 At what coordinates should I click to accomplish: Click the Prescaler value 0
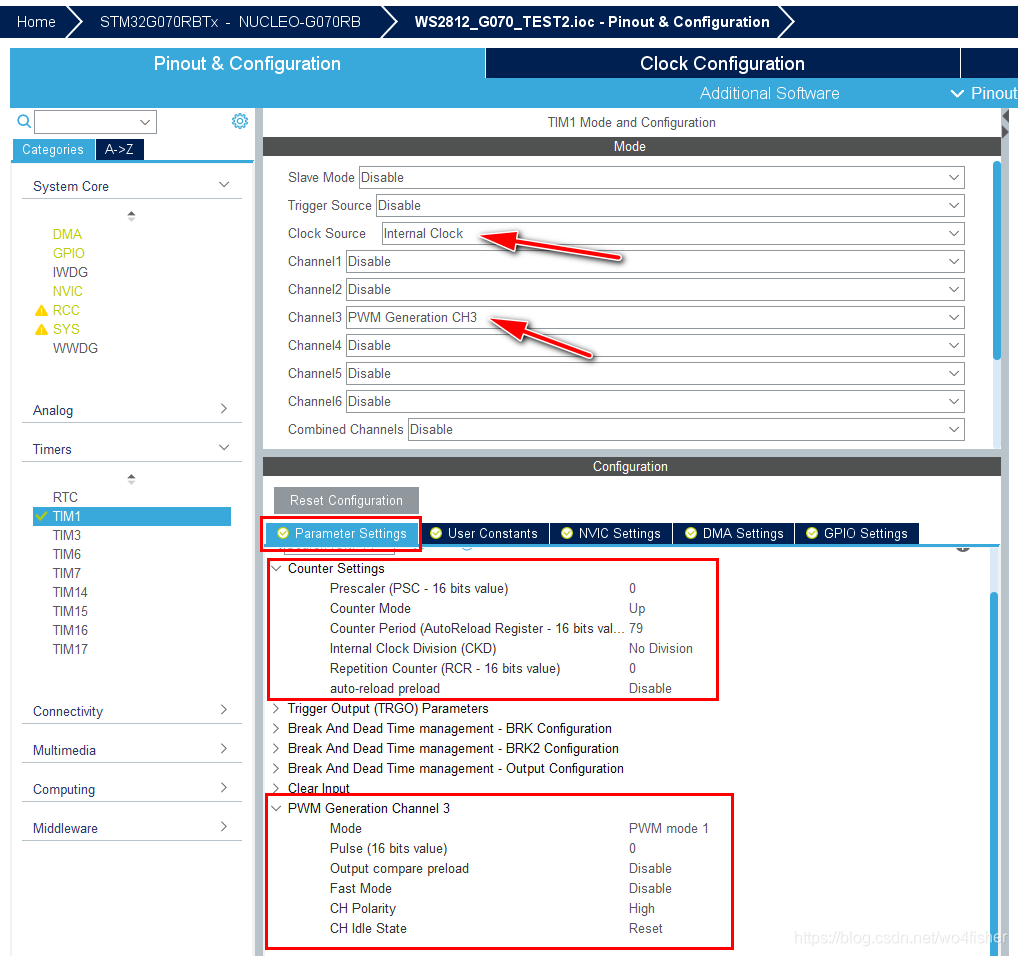[632, 589]
